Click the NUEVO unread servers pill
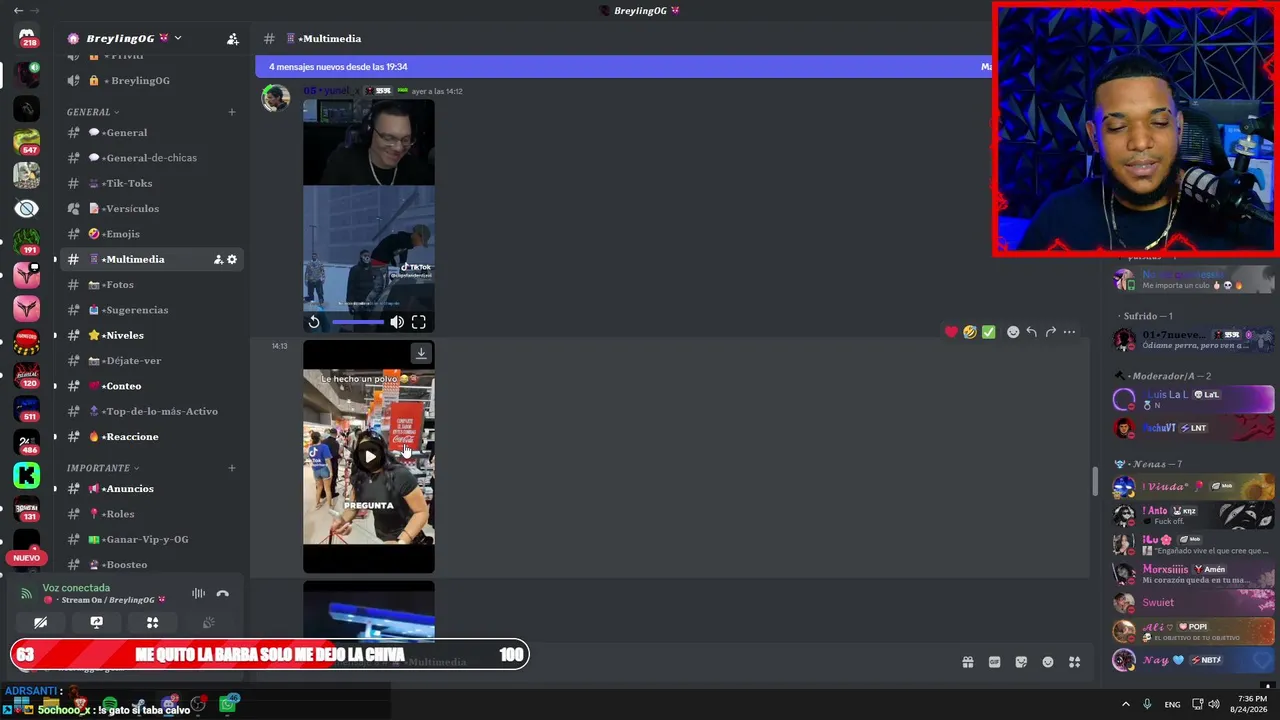The image size is (1280, 720). pyautogui.click(x=27, y=558)
